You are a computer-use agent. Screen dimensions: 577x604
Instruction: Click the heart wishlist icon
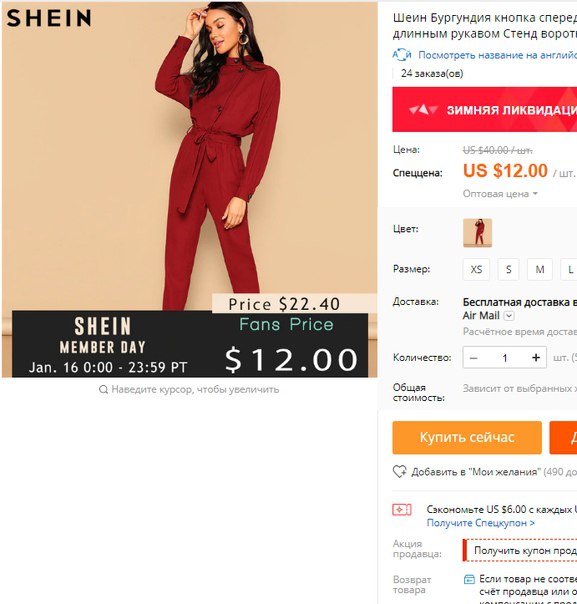399,471
